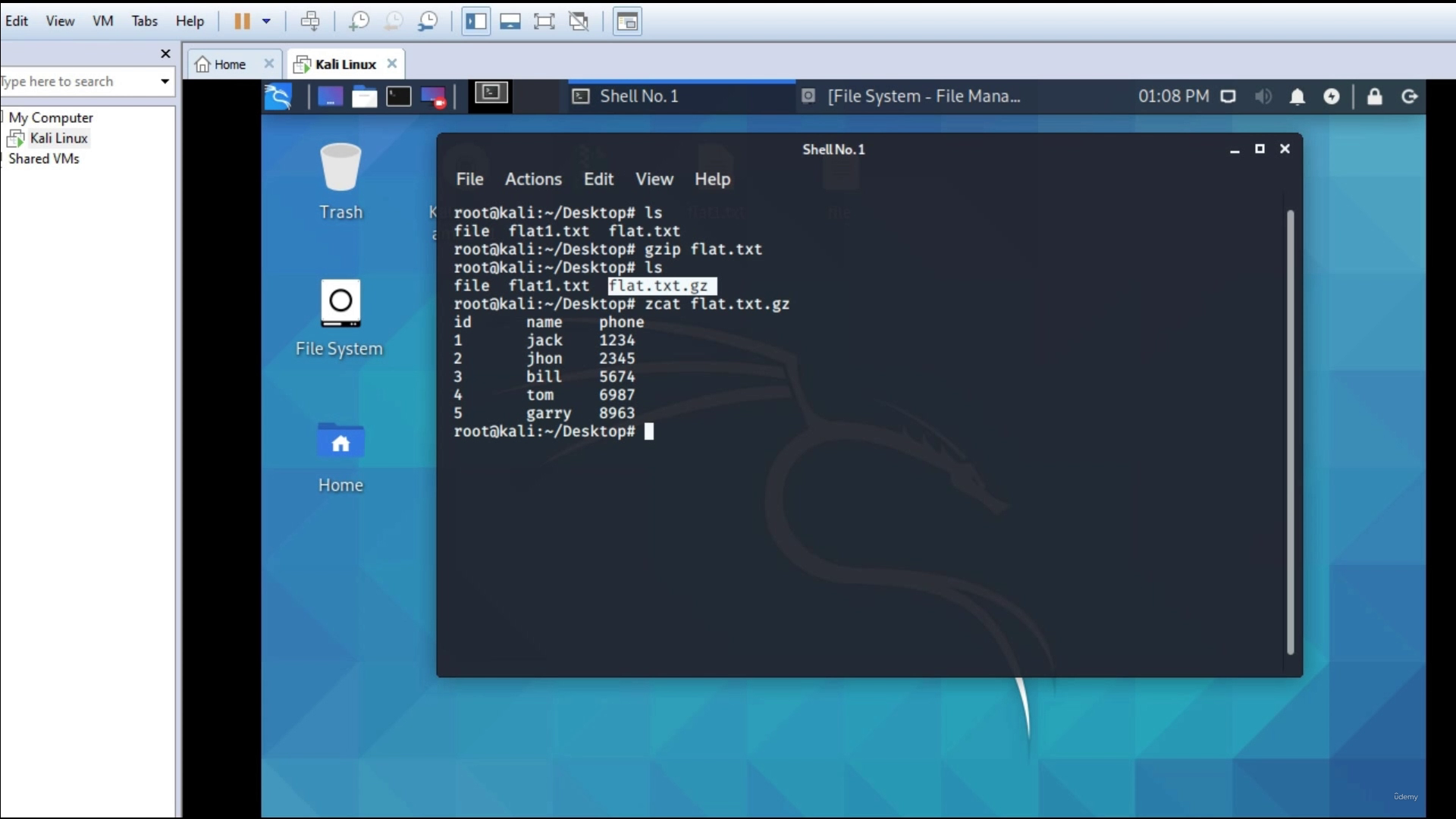
Task: Open the file manager panel launcher
Action: (x=364, y=96)
